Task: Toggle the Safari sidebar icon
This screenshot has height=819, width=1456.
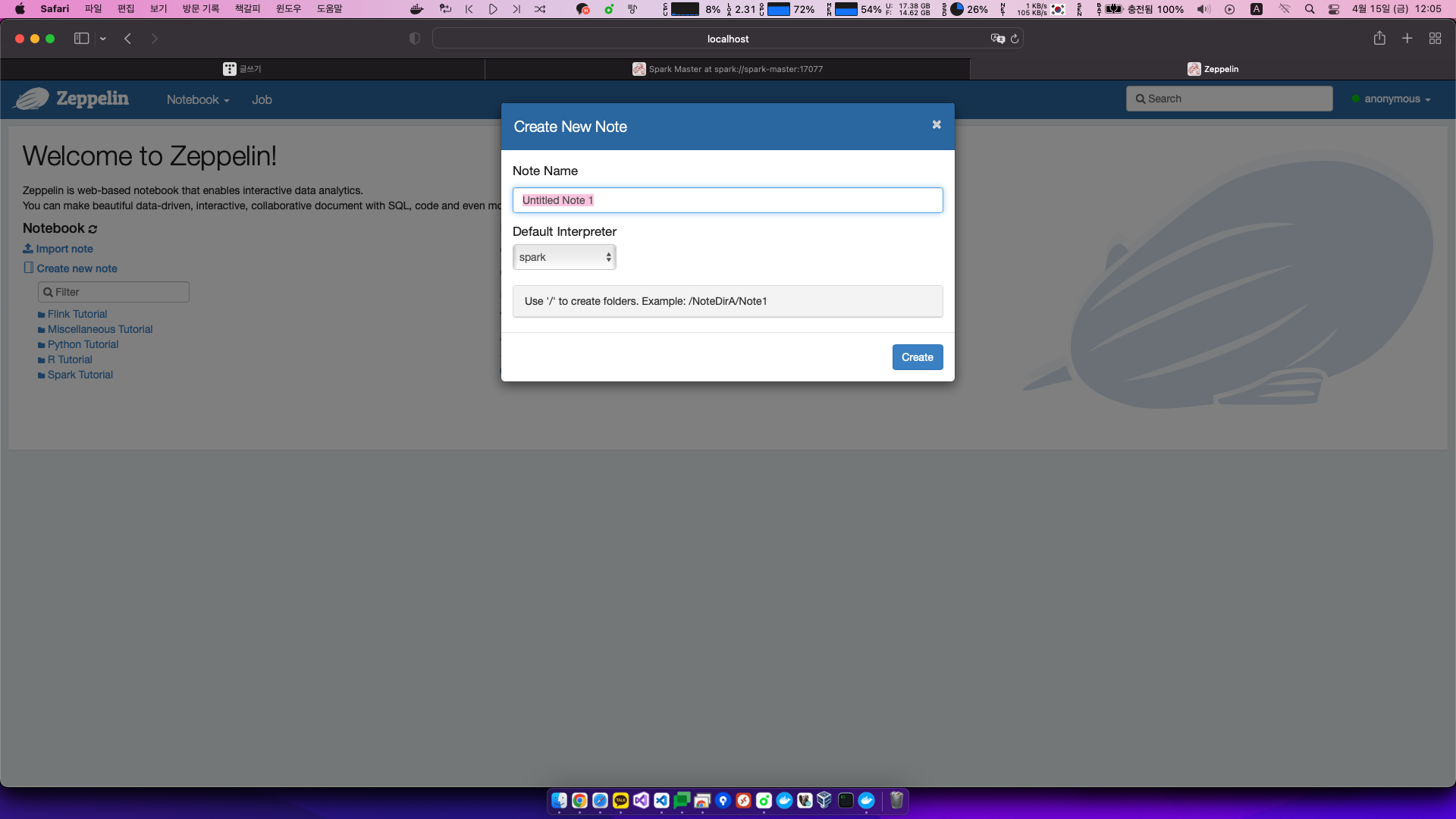Action: pos(81,39)
